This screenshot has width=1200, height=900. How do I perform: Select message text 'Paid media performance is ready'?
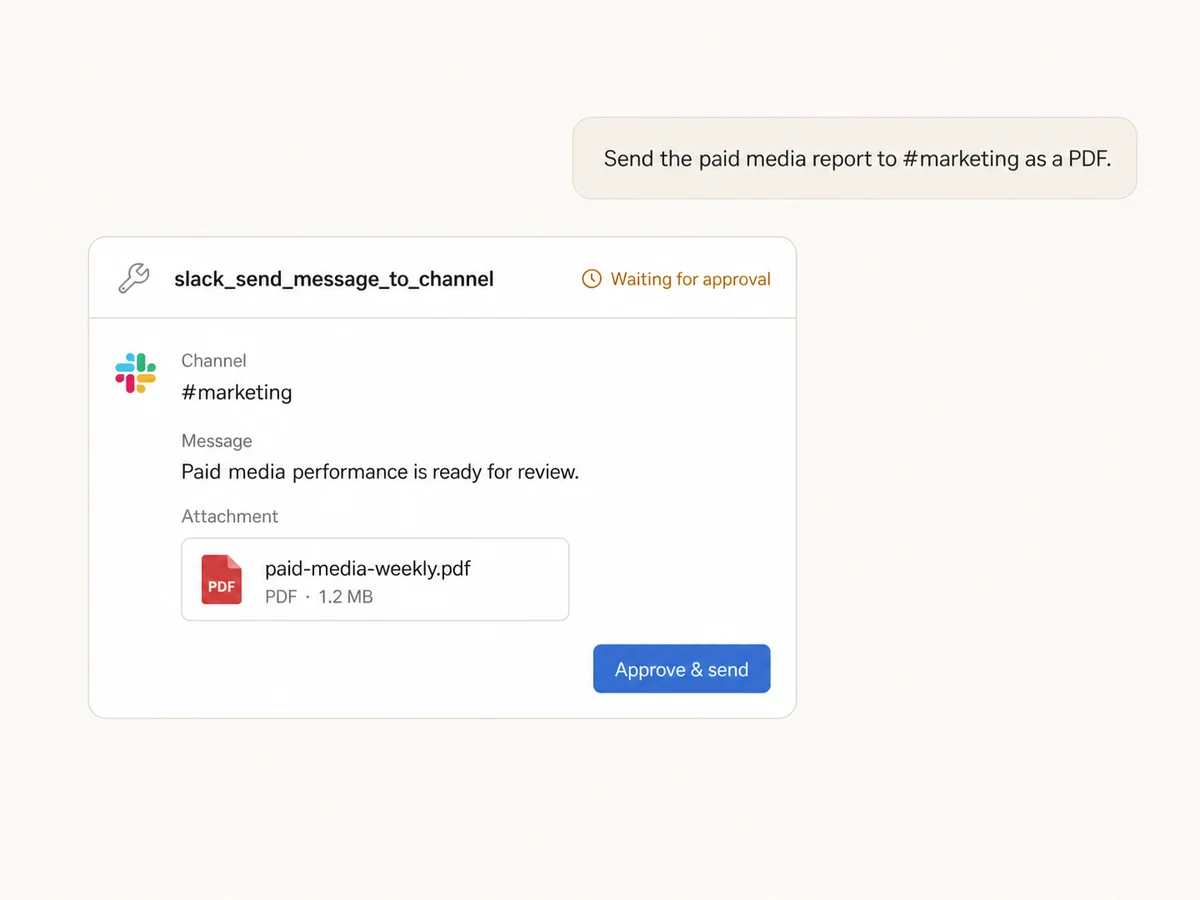pyautogui.click(x=332, y=472)
